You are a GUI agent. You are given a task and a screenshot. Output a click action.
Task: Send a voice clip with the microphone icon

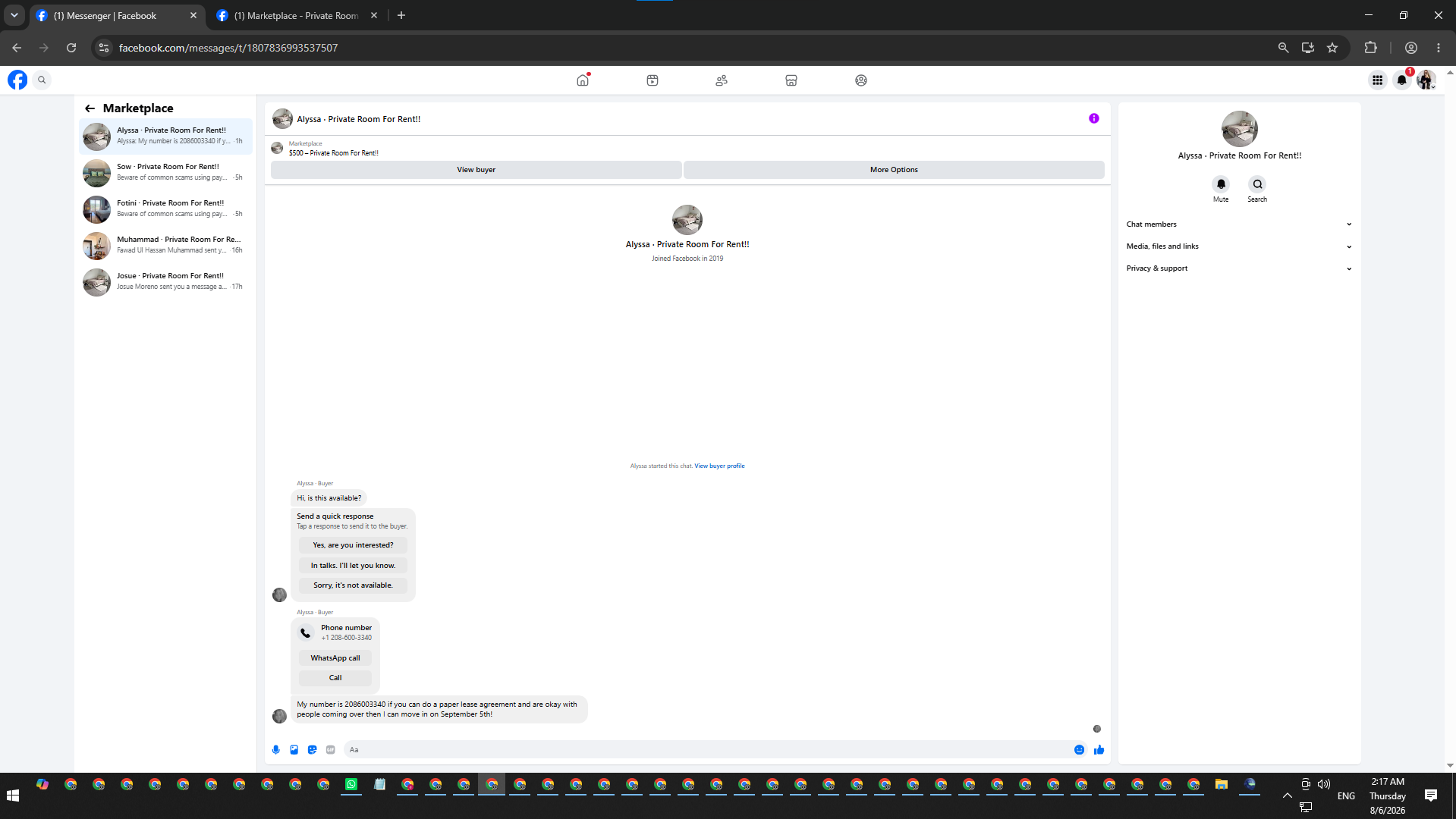pyautogui.click(x=276, y=750)
